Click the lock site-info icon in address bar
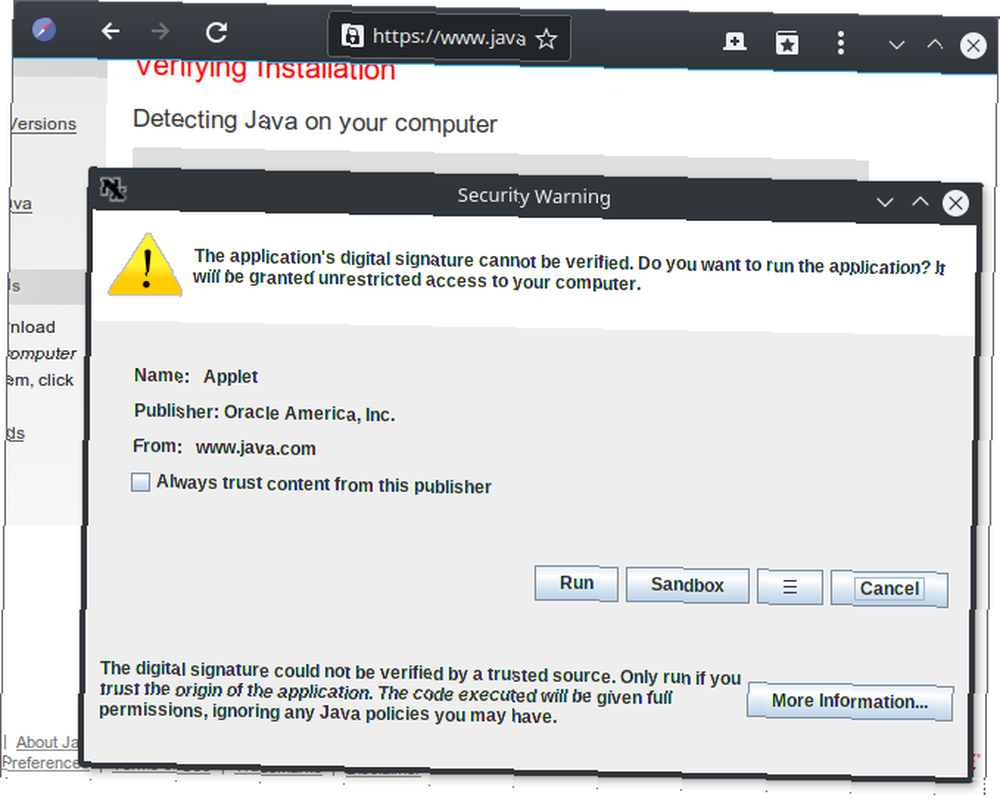Screen dimensions: 1000x798 (352, 36)
